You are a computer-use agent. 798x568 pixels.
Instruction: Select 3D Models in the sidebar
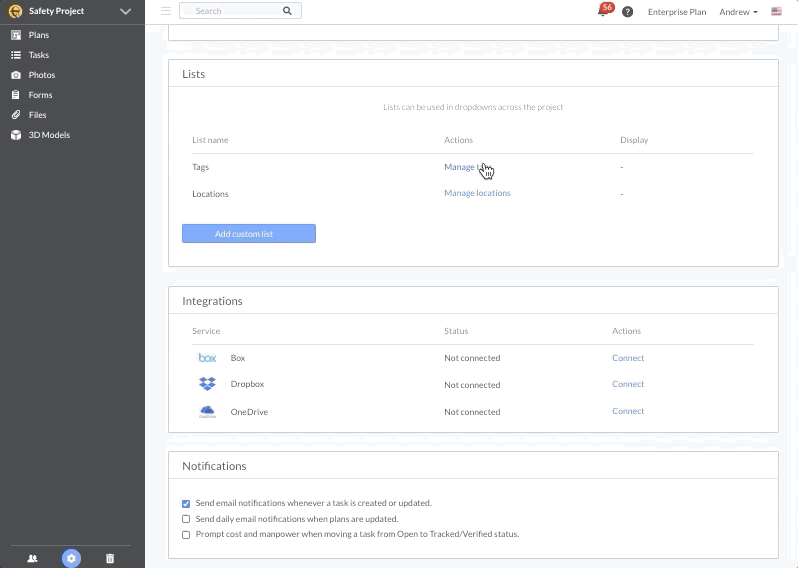tap(49, 135)
